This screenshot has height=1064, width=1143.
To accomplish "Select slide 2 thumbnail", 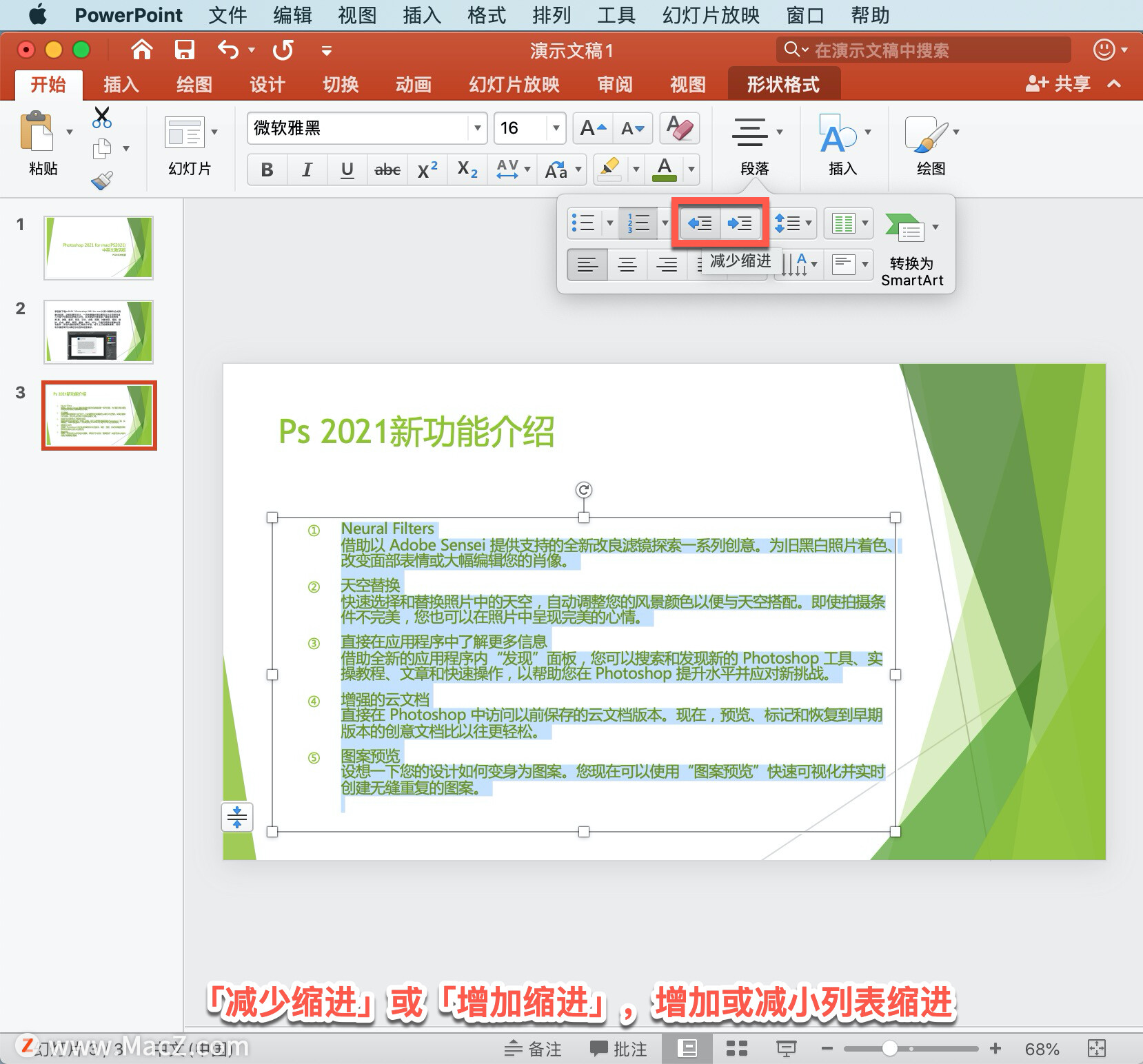I will [x=99, y=332].
